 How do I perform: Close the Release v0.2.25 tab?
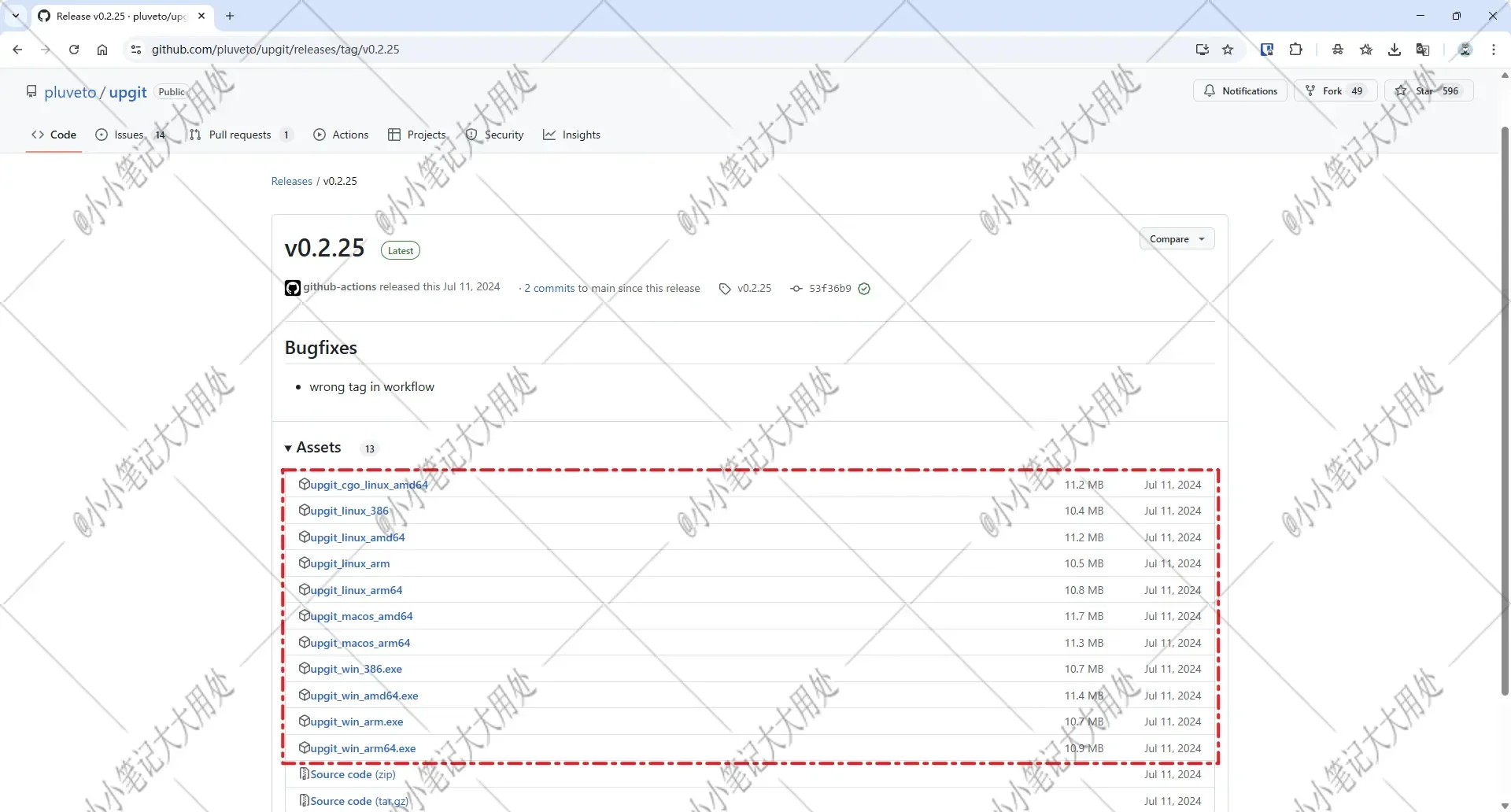tap(201, 16)
